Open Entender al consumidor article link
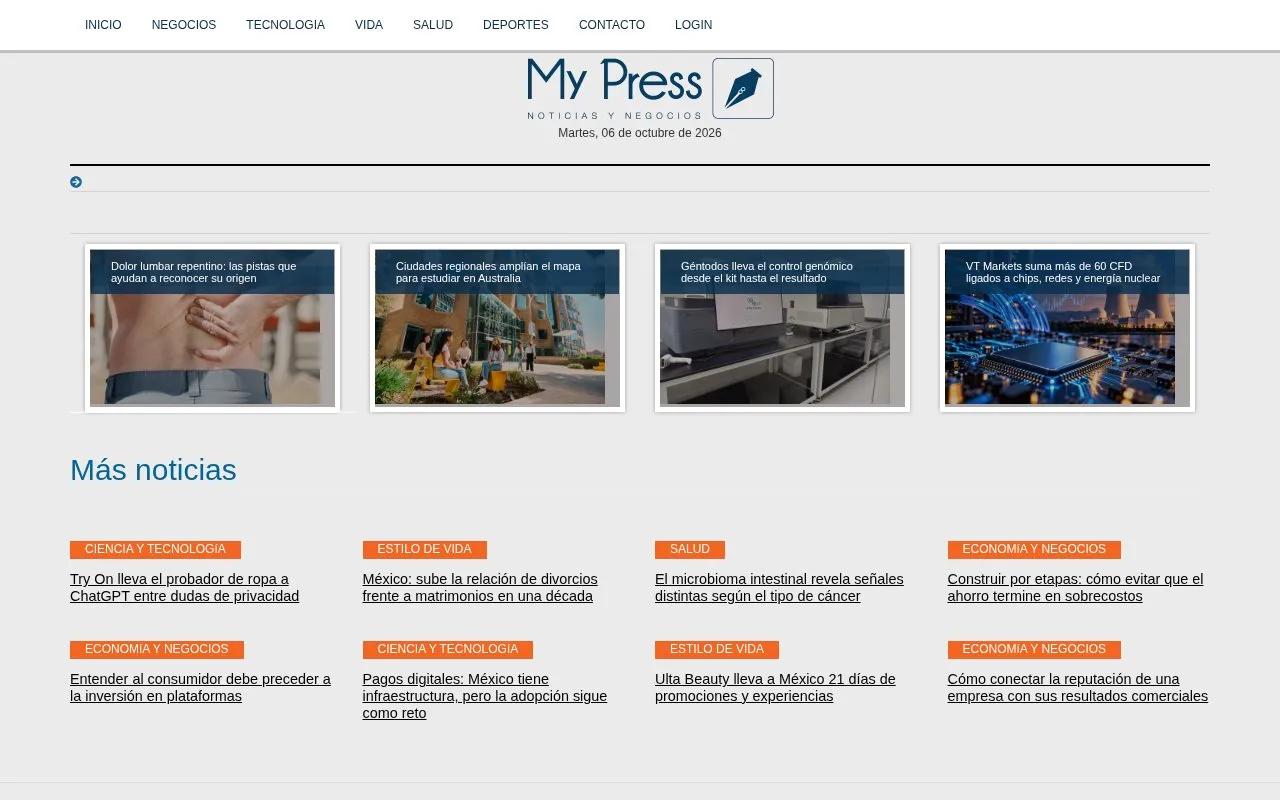Viewport: 1280px width, 800px height. click(200, 688)
